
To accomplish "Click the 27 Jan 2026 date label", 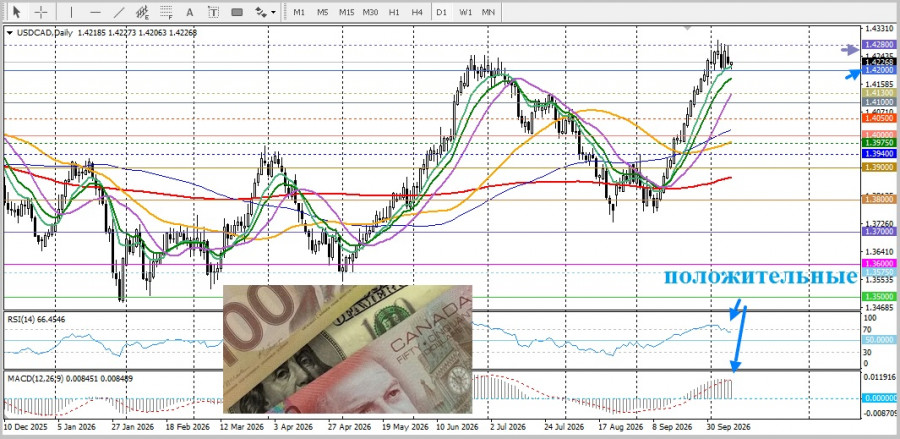I will click(133, 428).
